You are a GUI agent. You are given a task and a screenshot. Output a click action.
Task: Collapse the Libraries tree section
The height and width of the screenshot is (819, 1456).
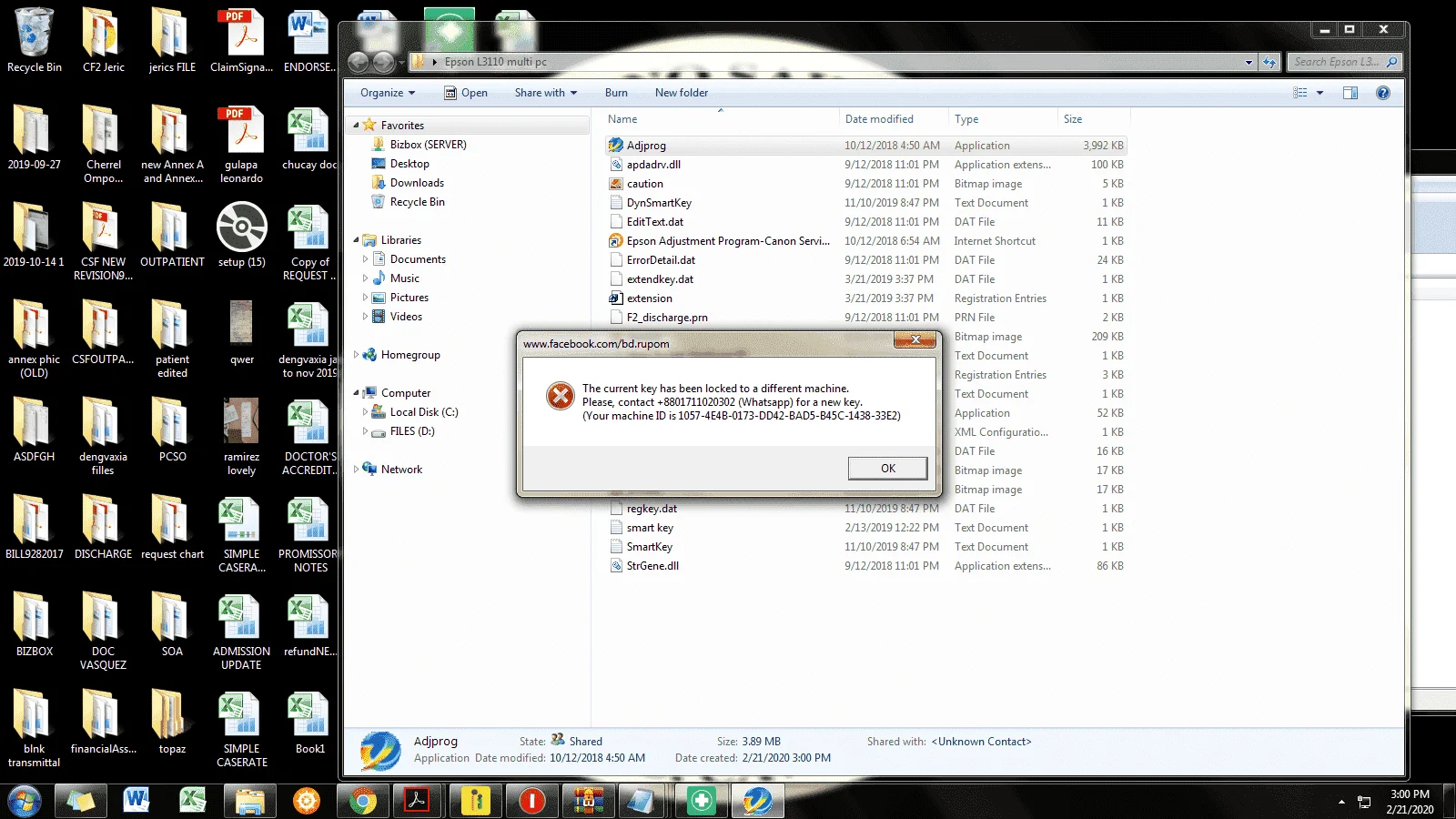[x=356, y=240]
